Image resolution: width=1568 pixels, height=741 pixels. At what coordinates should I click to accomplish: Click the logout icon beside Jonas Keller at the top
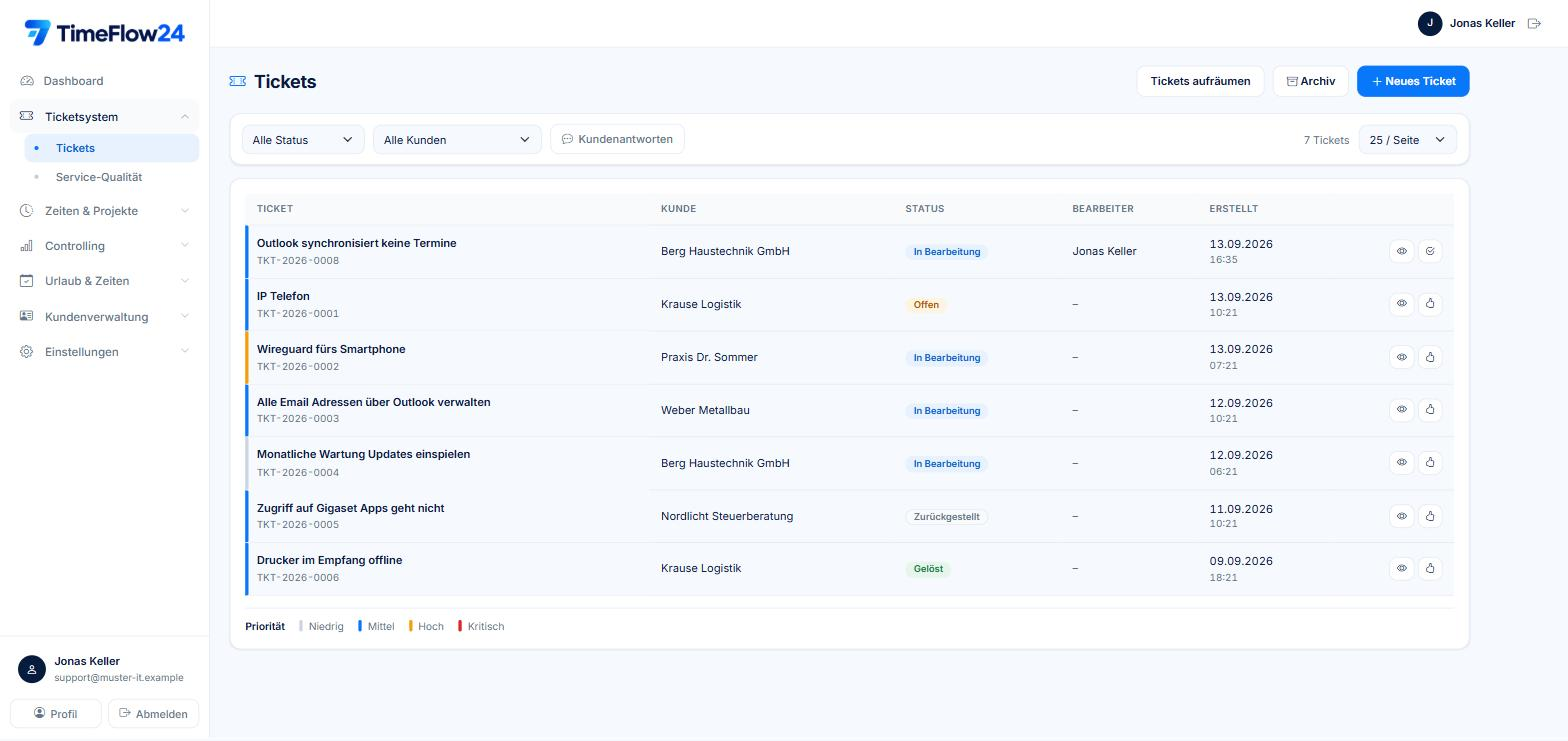coord(1534,23)
